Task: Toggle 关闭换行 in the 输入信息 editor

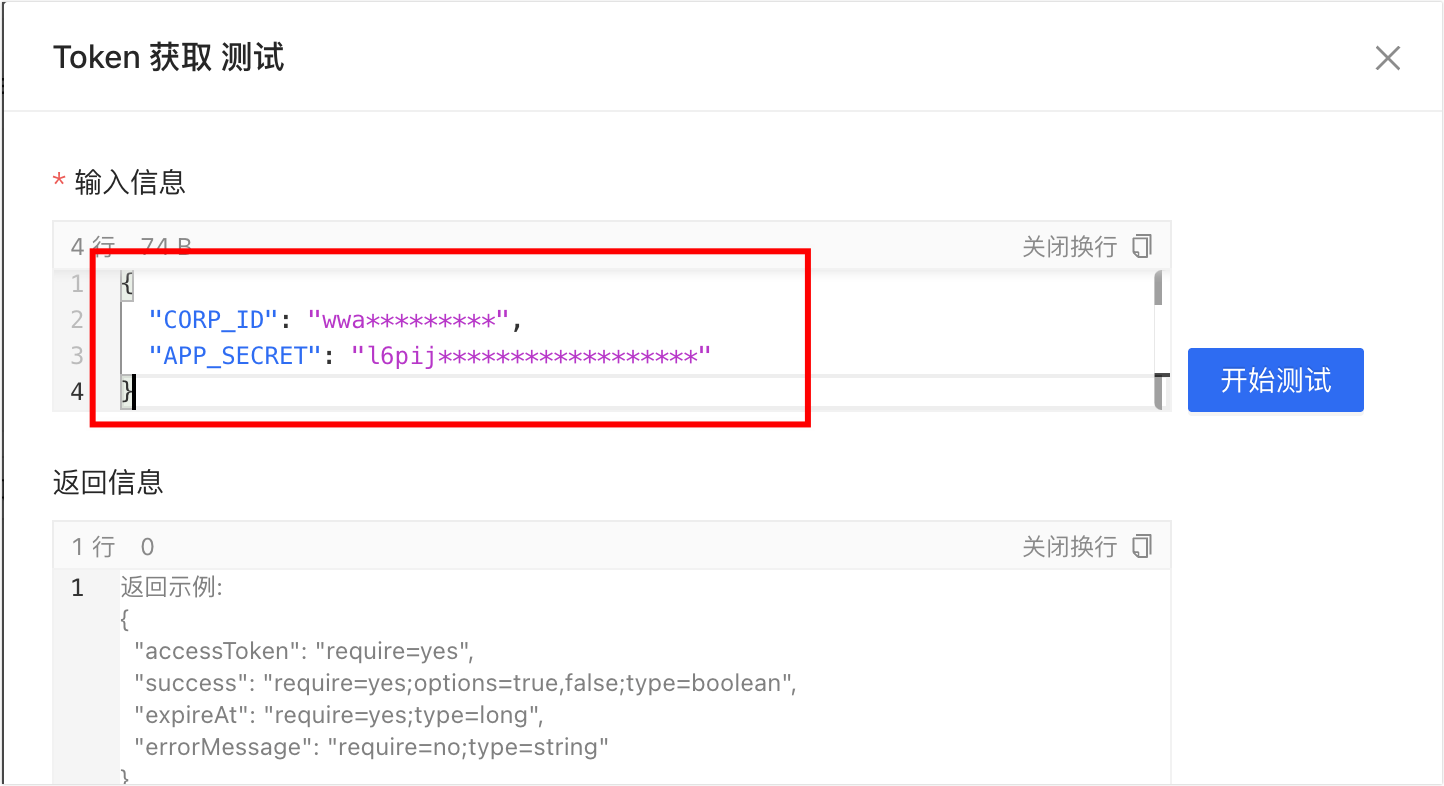Action: (1068, 246)
